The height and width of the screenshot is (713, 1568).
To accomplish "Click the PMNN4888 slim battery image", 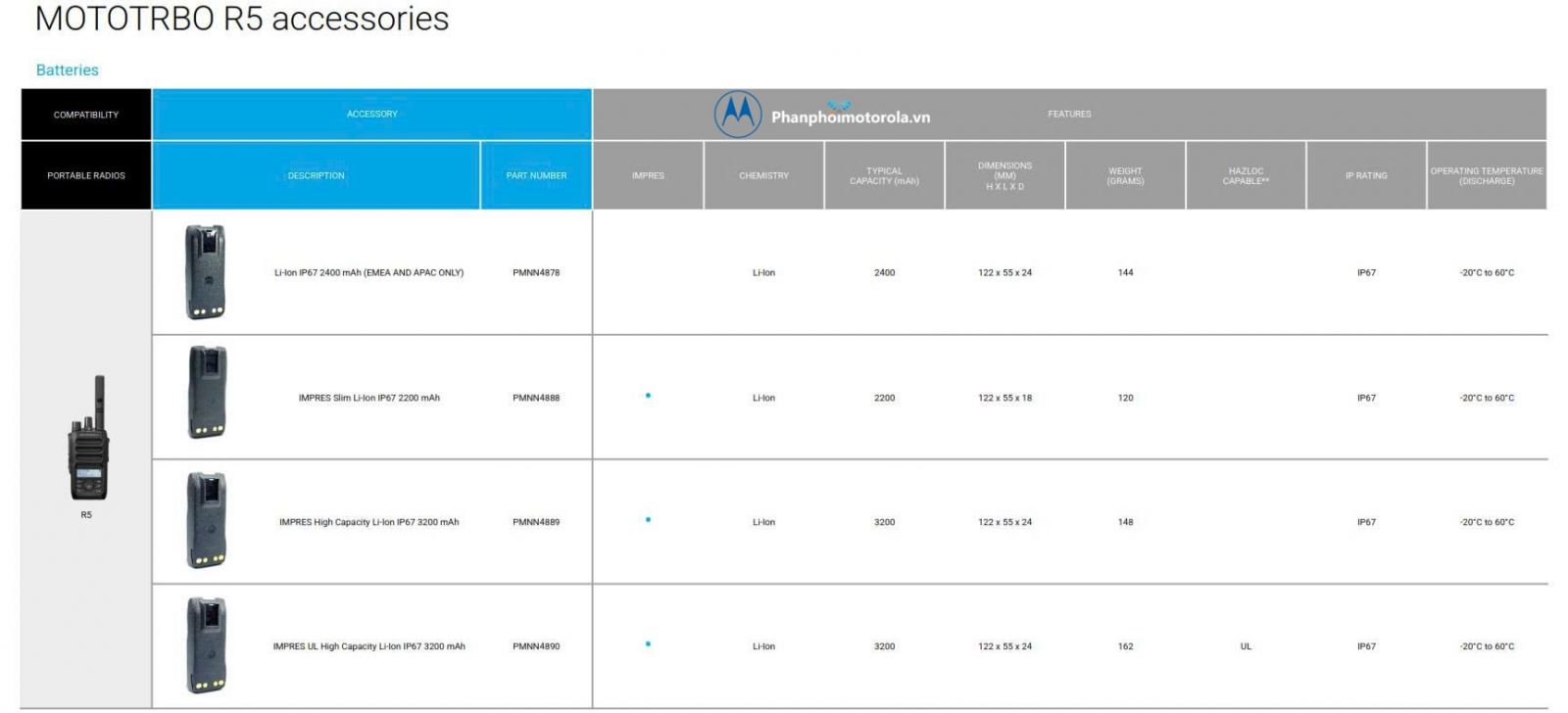I will click(206, 393).
